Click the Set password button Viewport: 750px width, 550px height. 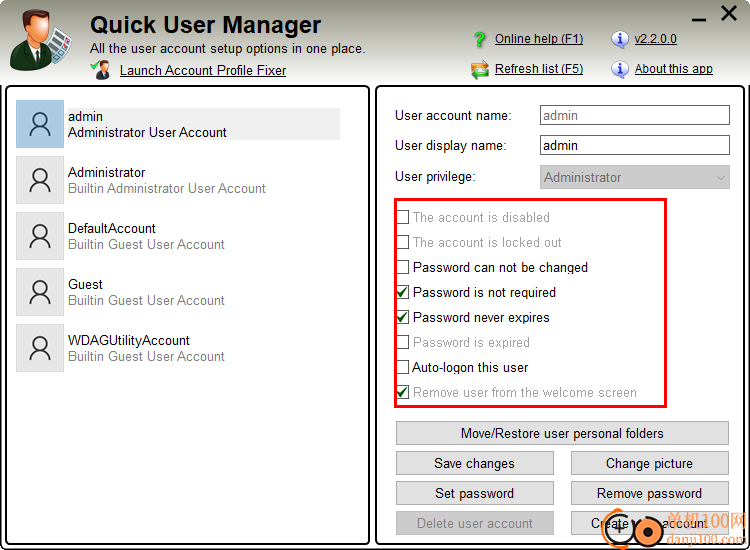[x=474, y=493]
